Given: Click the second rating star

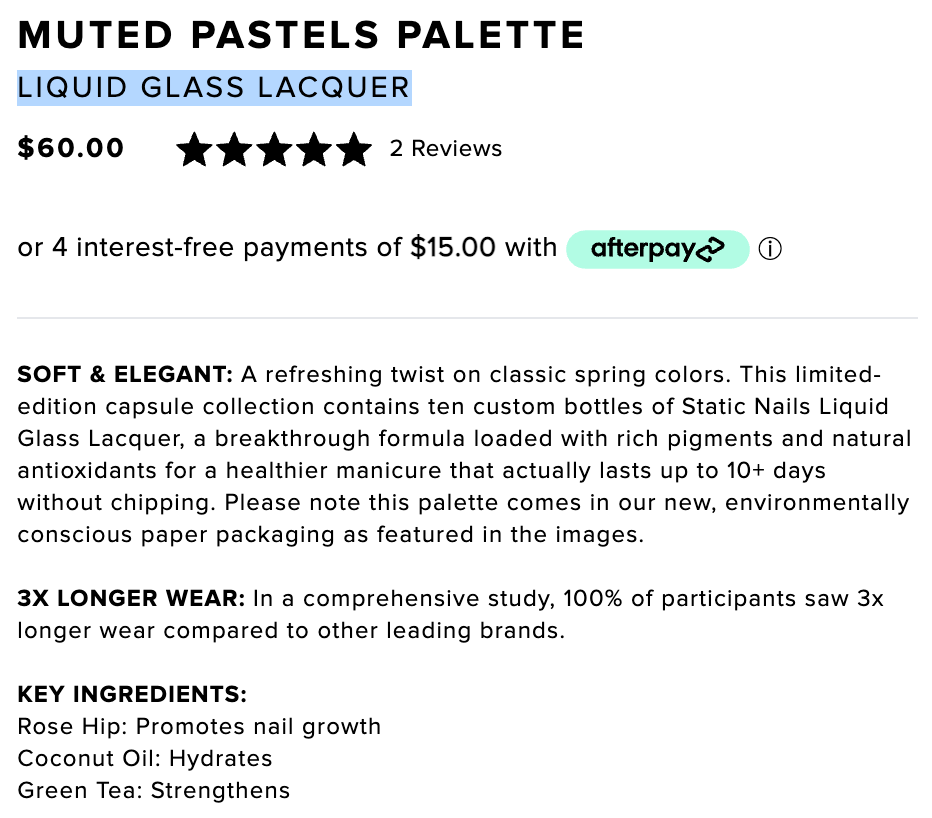Looking at the screenshot, I should 234,149.
